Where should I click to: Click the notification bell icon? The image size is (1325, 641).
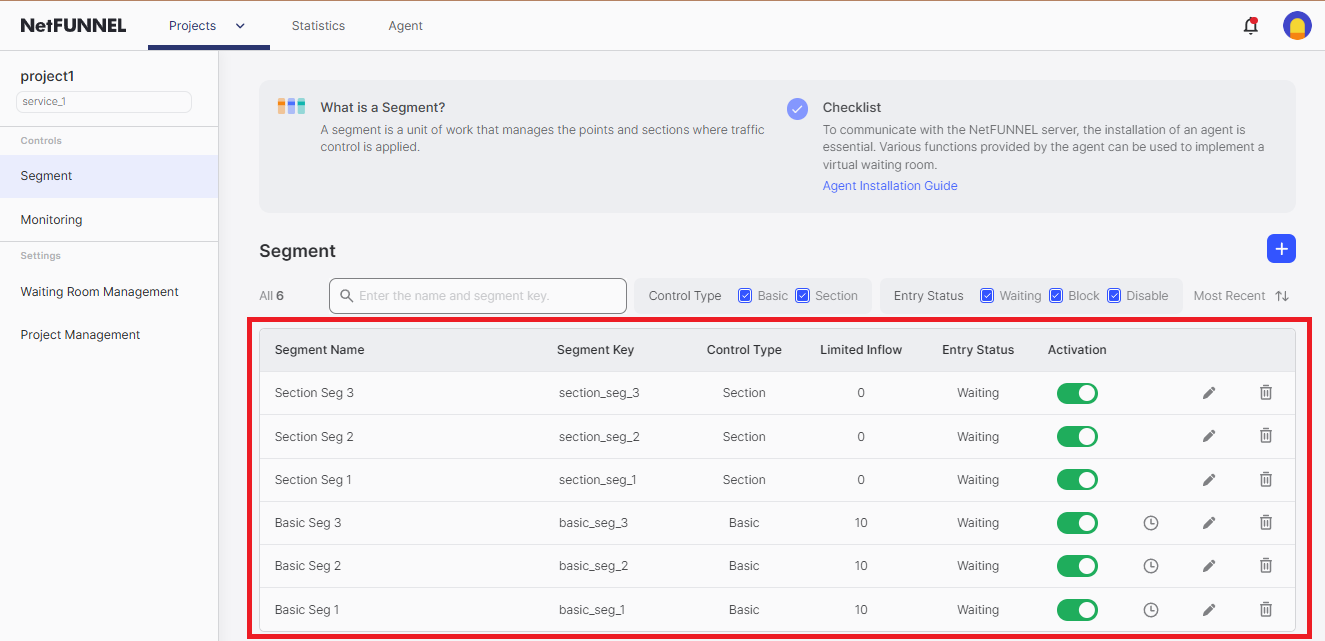[1250, 26]
